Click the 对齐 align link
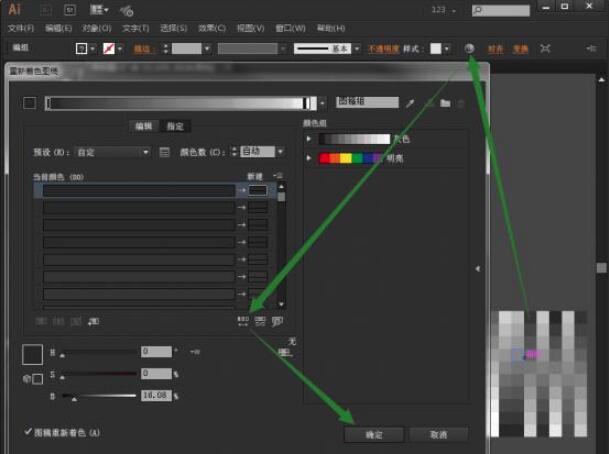Viewport: 609px width, 454px height. (496, 49)
